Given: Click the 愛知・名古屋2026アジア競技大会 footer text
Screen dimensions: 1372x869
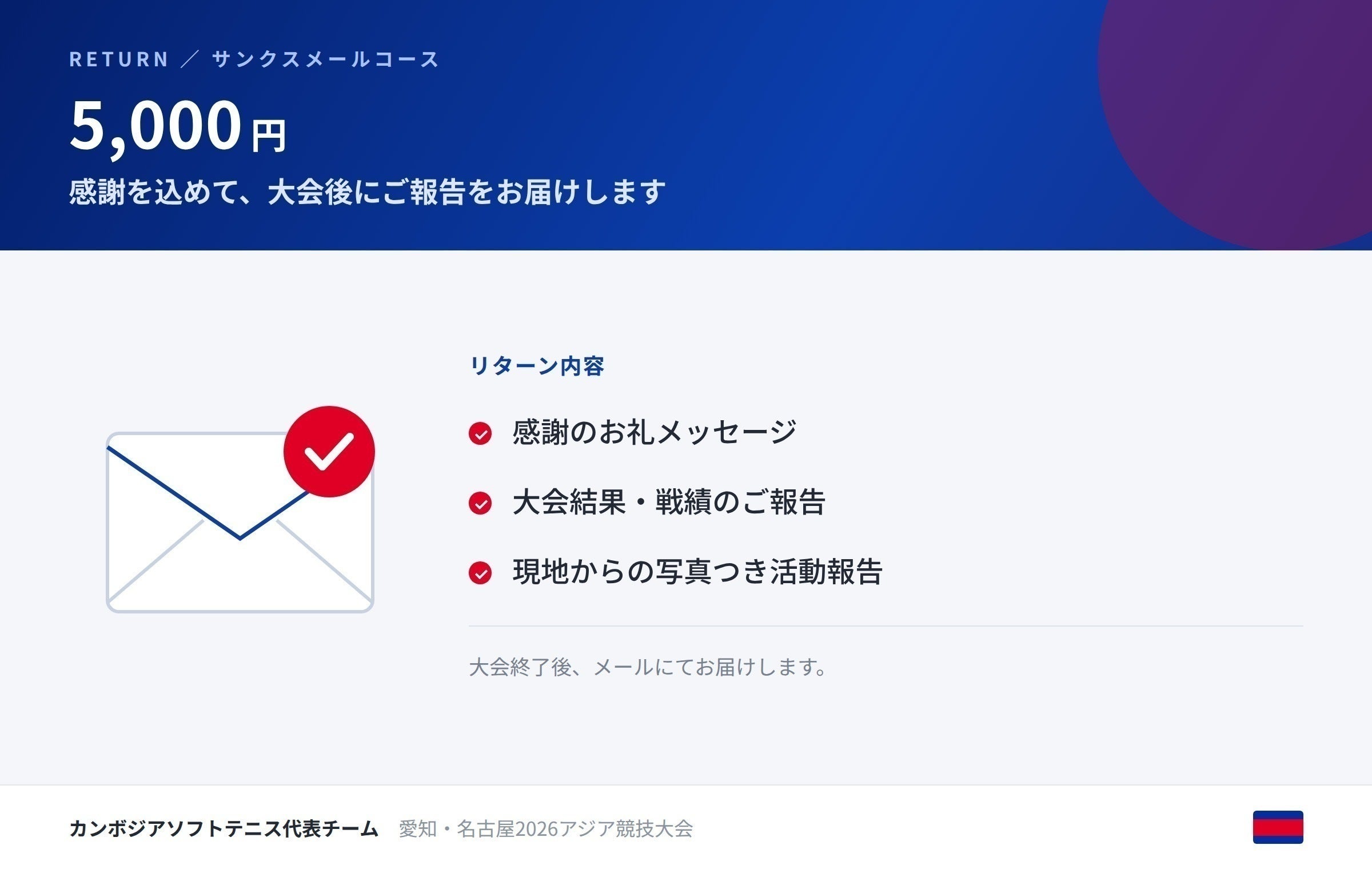Looking at the screenshot, I should (546, 828).
